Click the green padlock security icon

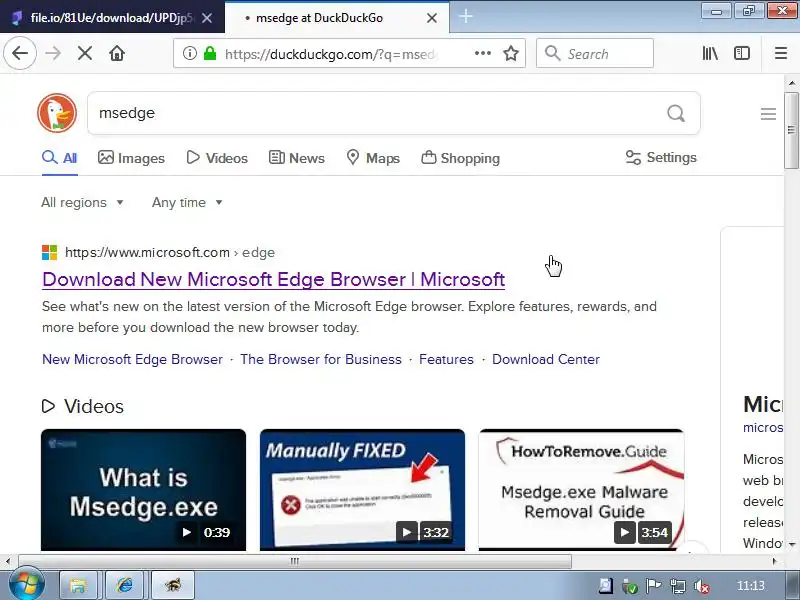210,53
